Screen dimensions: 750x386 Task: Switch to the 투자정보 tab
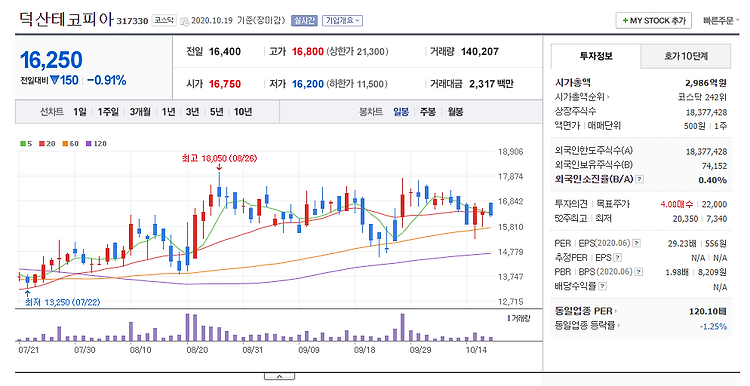click(x=596, y=56)
